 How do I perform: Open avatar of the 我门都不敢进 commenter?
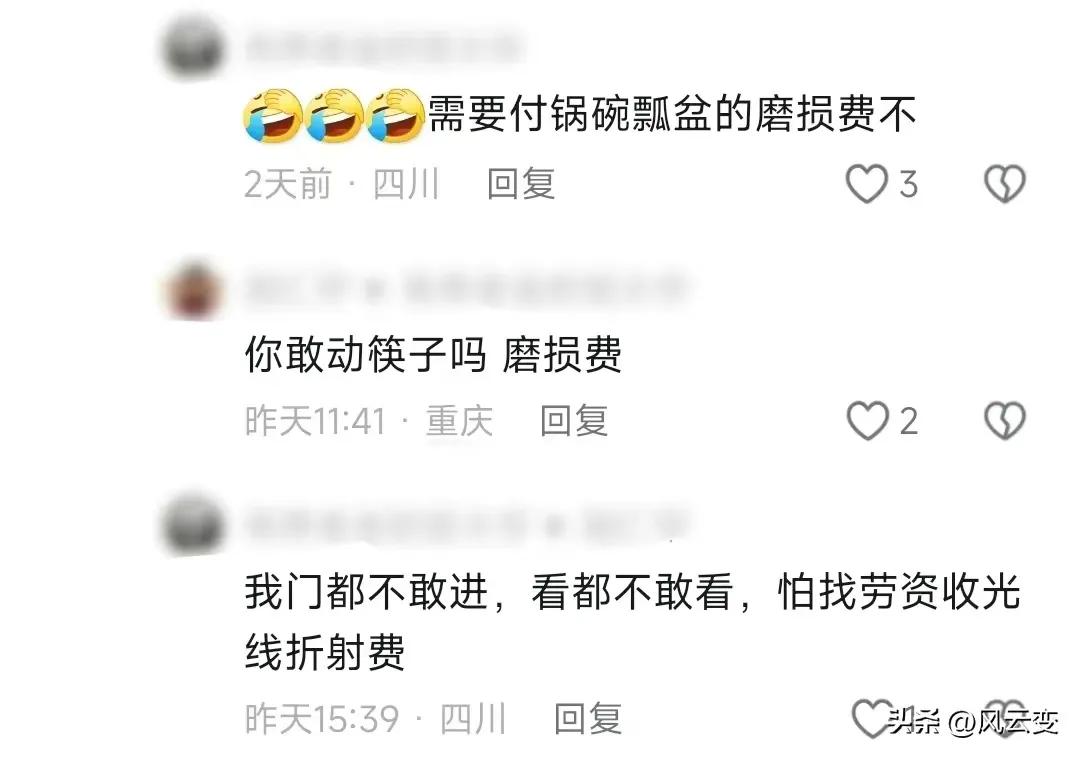click(194, 525)
